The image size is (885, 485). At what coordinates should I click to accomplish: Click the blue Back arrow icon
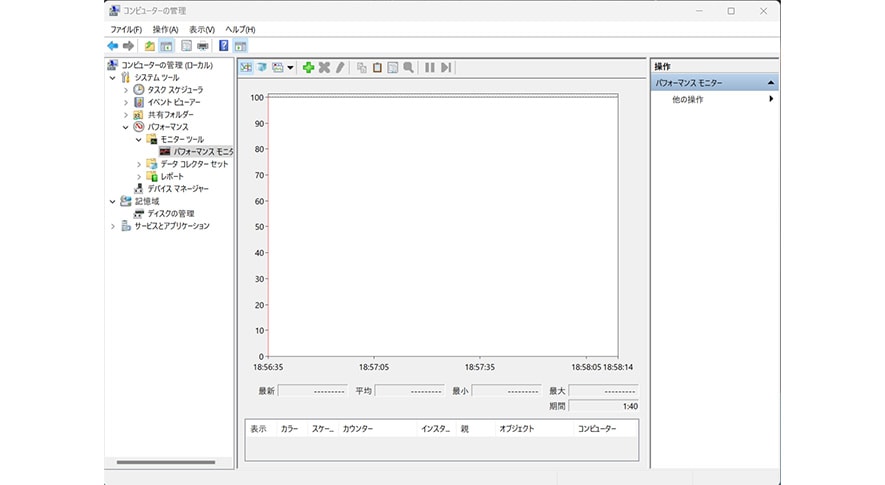(x=113, y=46)
